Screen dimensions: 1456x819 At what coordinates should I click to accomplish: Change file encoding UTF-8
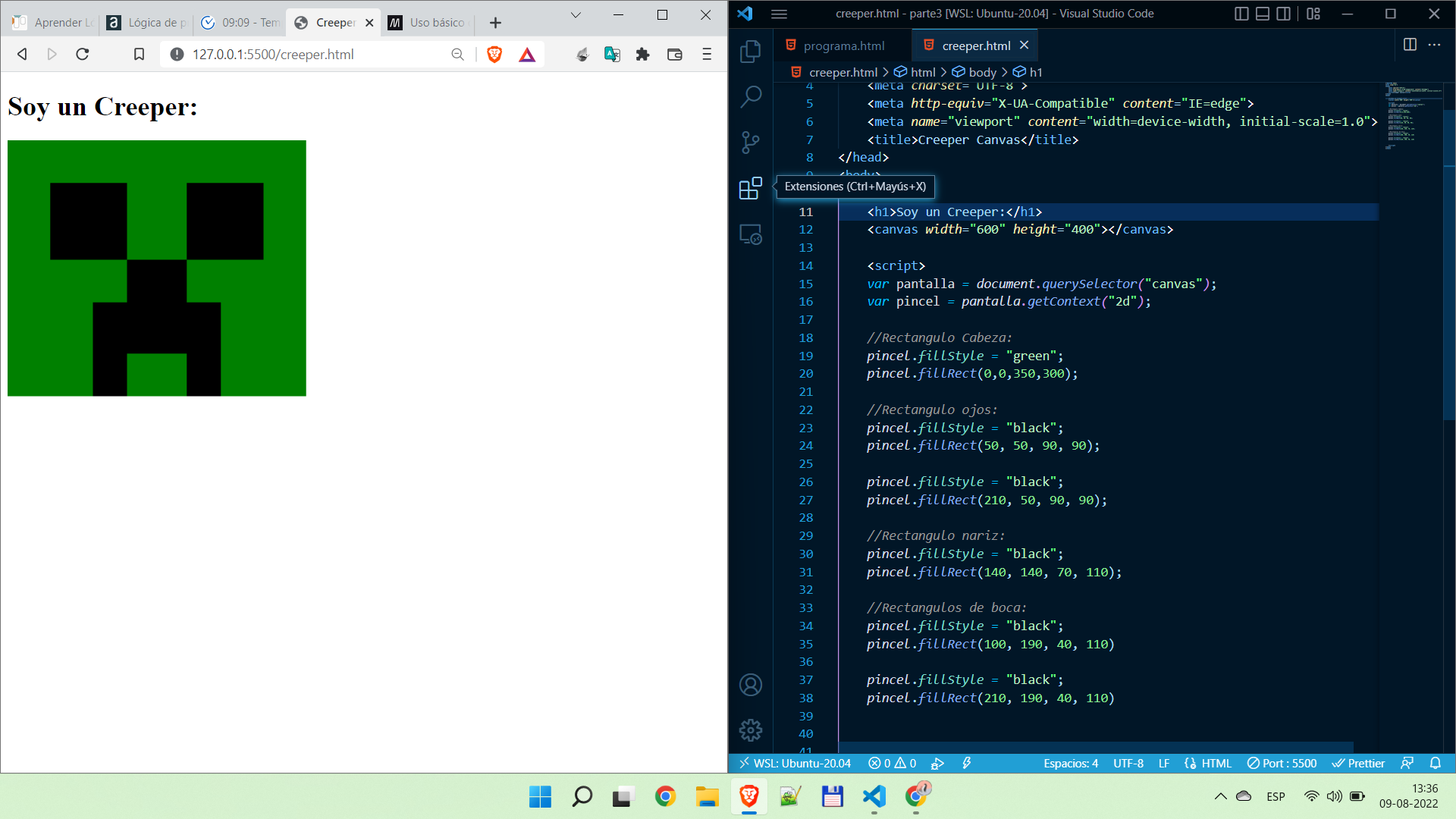pyautogui.click(x=1128, y=763)
